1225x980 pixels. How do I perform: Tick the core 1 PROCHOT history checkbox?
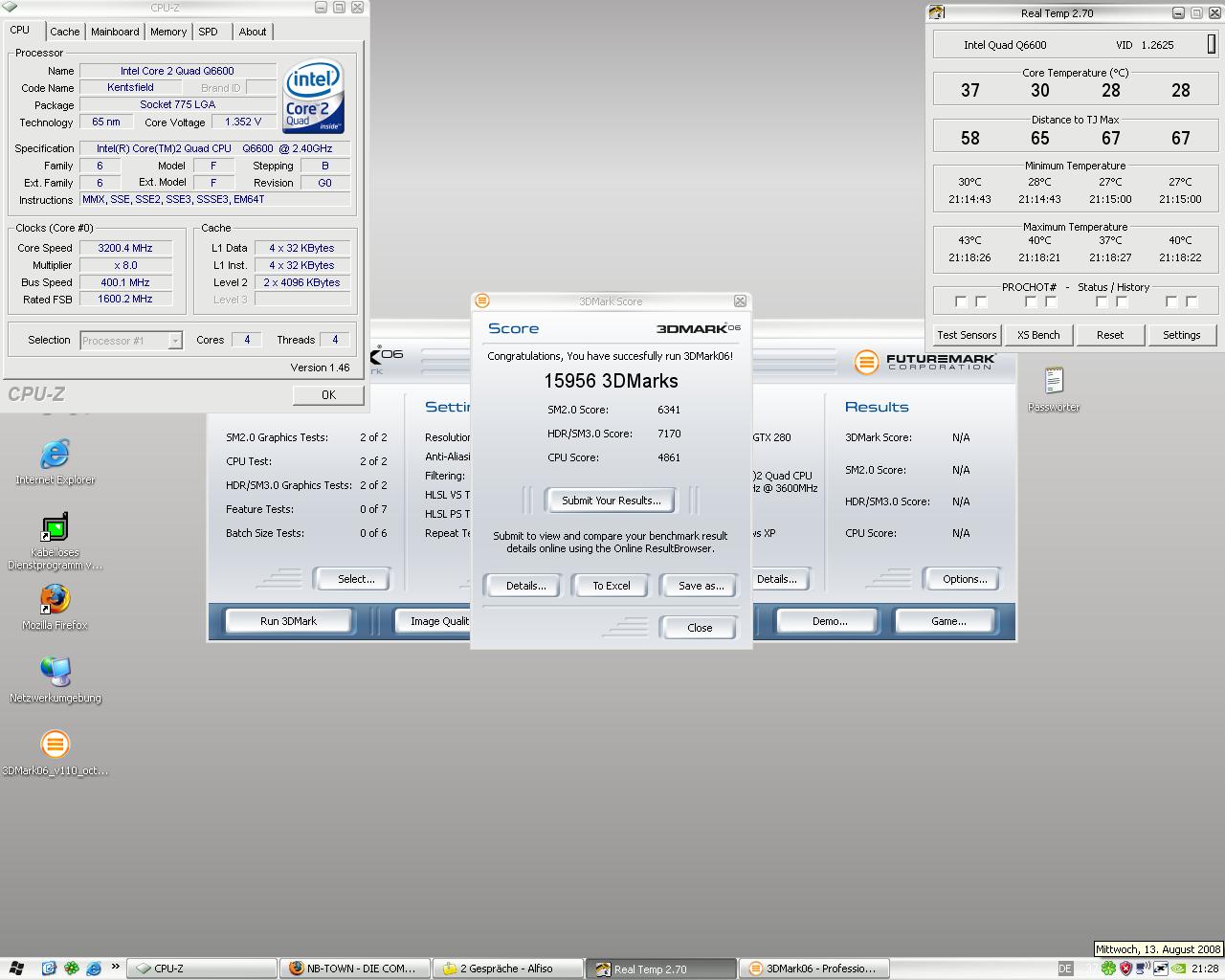click(x=981, y=301)
